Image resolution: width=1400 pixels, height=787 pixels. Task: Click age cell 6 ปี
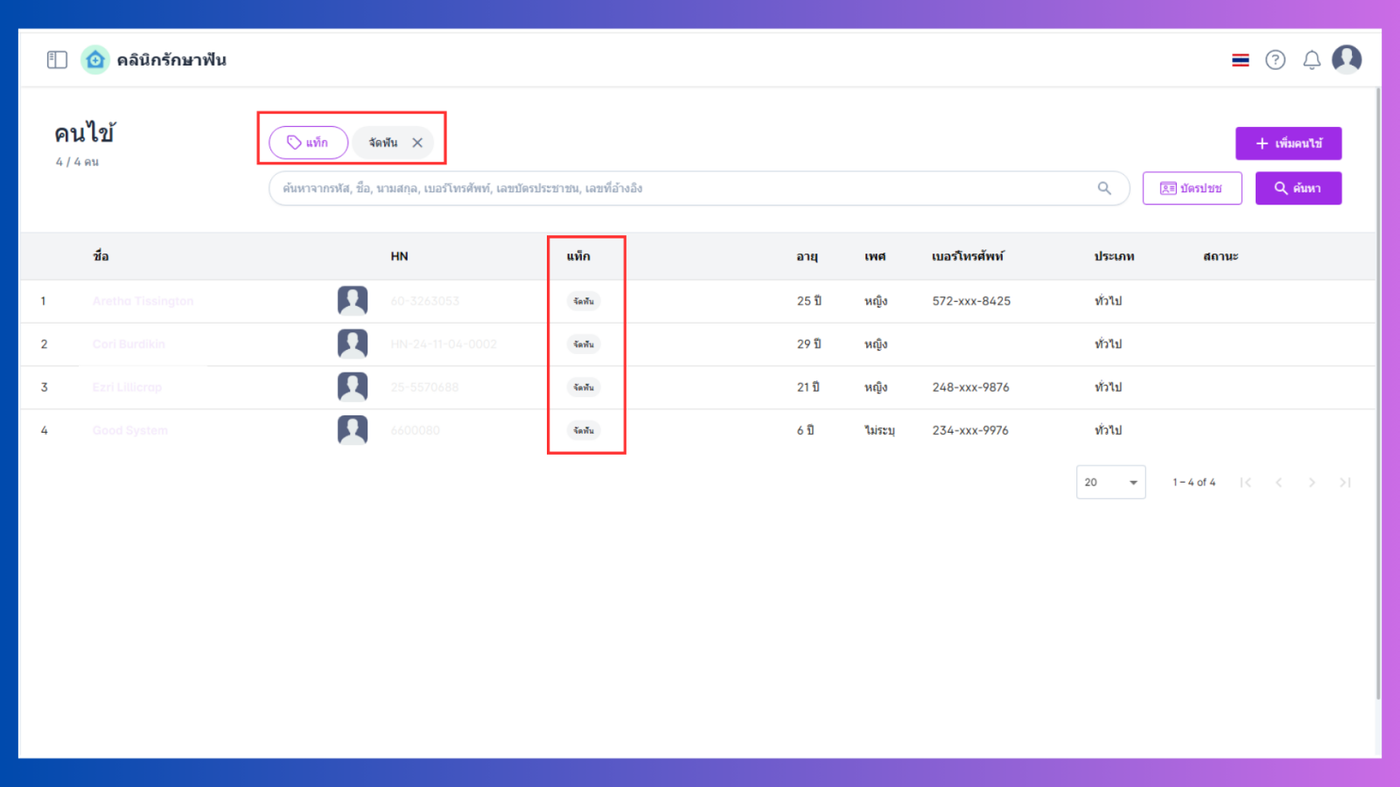(806, 430)
